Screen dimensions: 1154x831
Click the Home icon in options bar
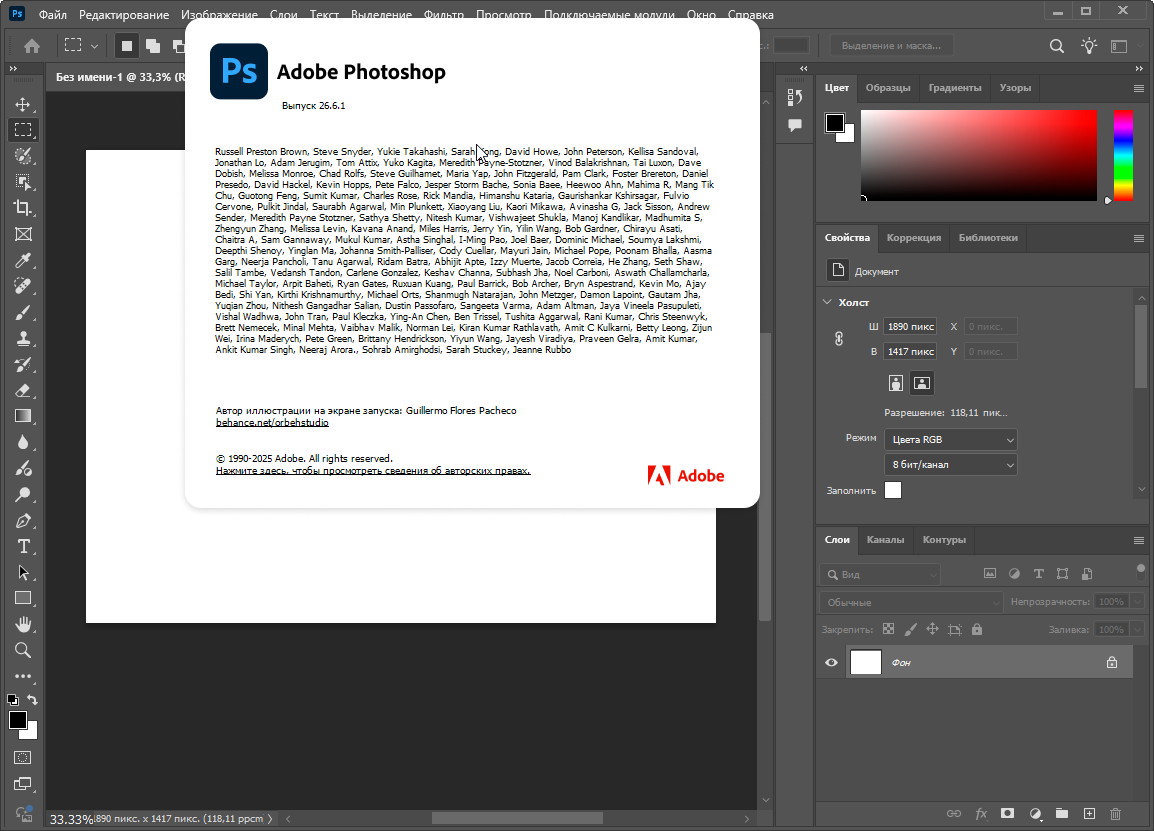coord(32,46)
